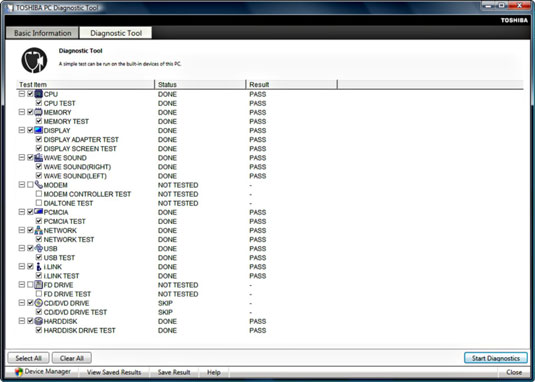Click the Close button at bottom right

coord(514,372)
